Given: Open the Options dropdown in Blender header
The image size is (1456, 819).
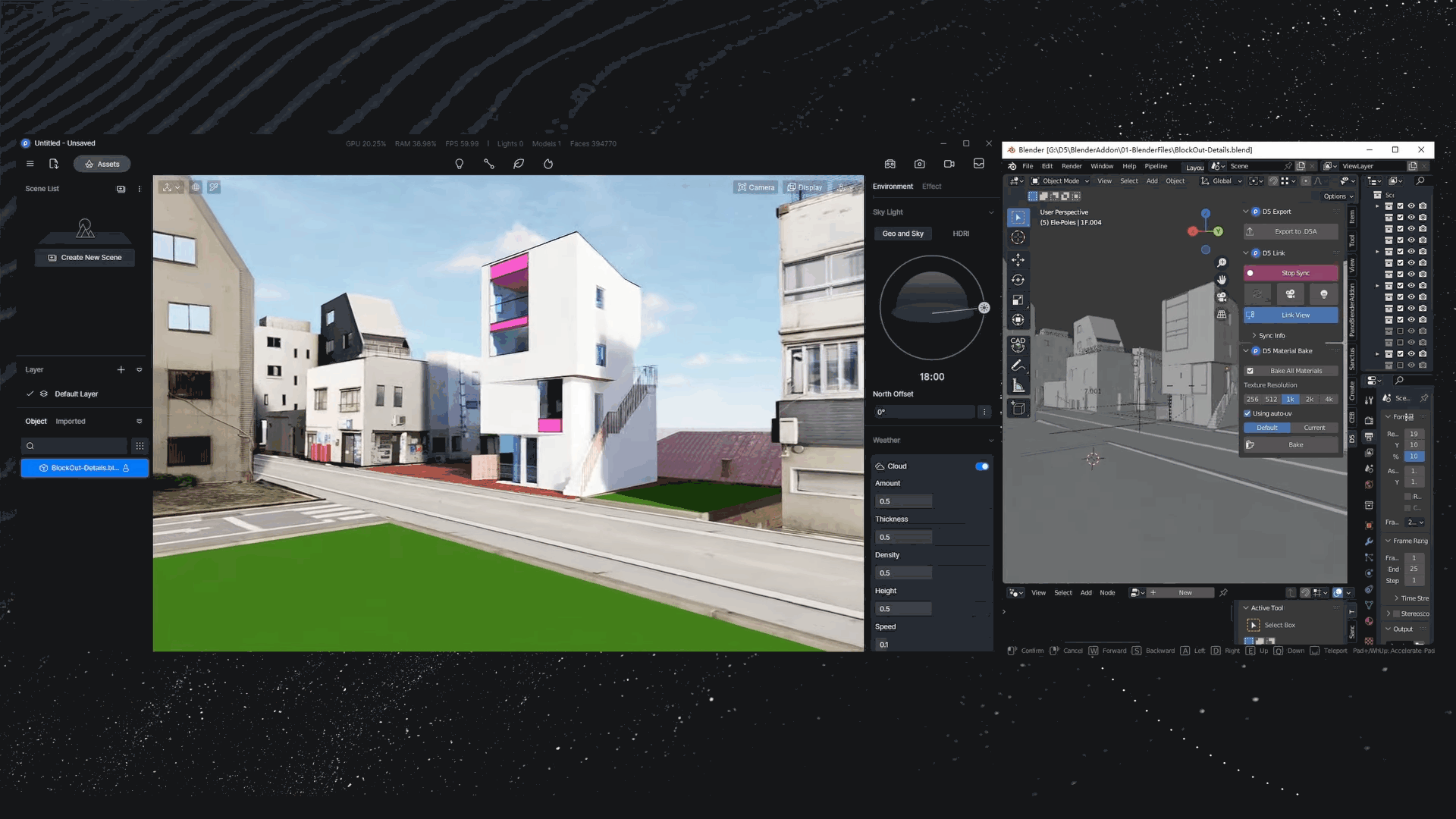Looking at the screenshot, I should click(1337, 196).
